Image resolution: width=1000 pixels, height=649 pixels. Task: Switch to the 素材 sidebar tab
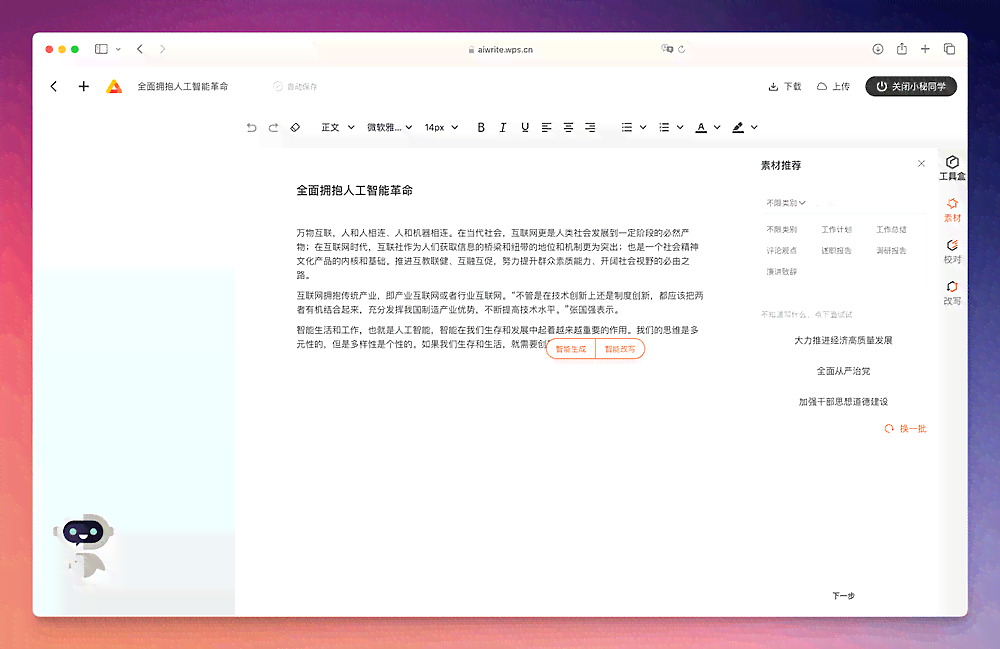pos(952,210)
